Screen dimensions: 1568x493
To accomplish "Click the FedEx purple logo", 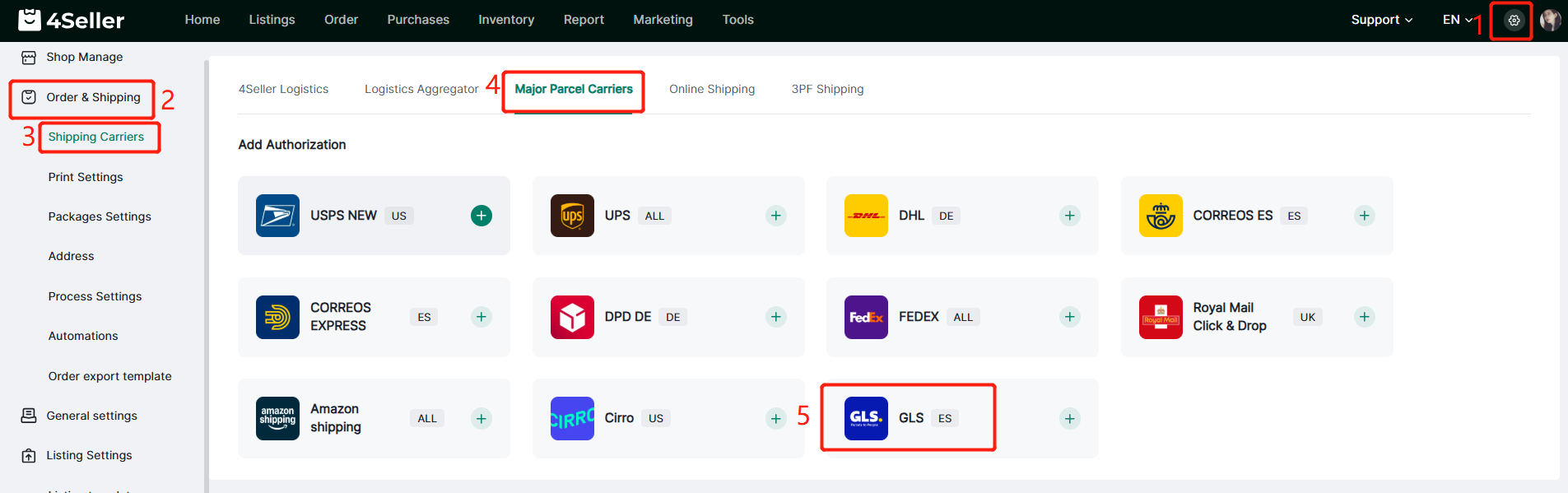I will tap(866, 317).
